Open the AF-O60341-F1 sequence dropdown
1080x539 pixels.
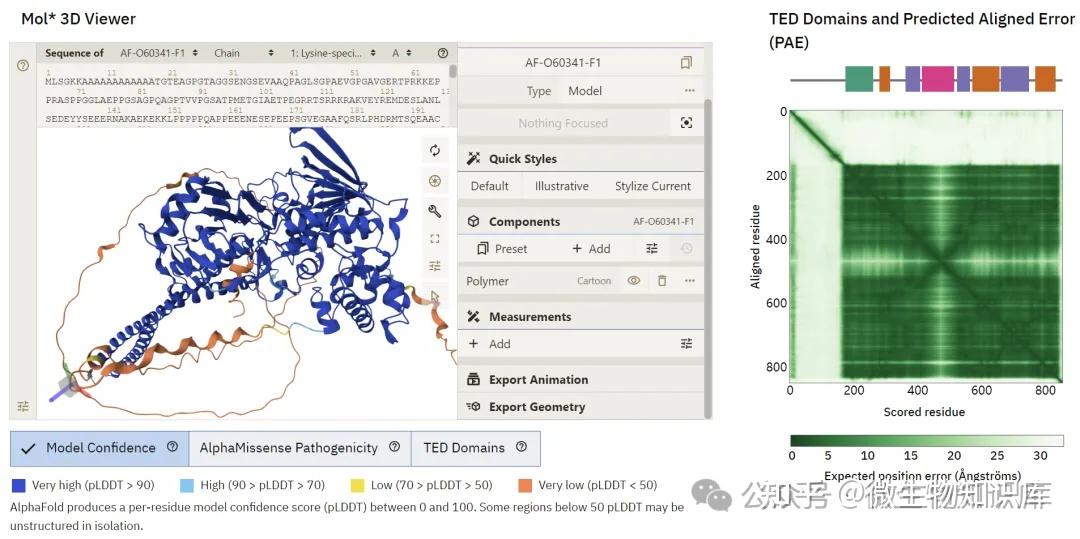[x=159, y=53]
